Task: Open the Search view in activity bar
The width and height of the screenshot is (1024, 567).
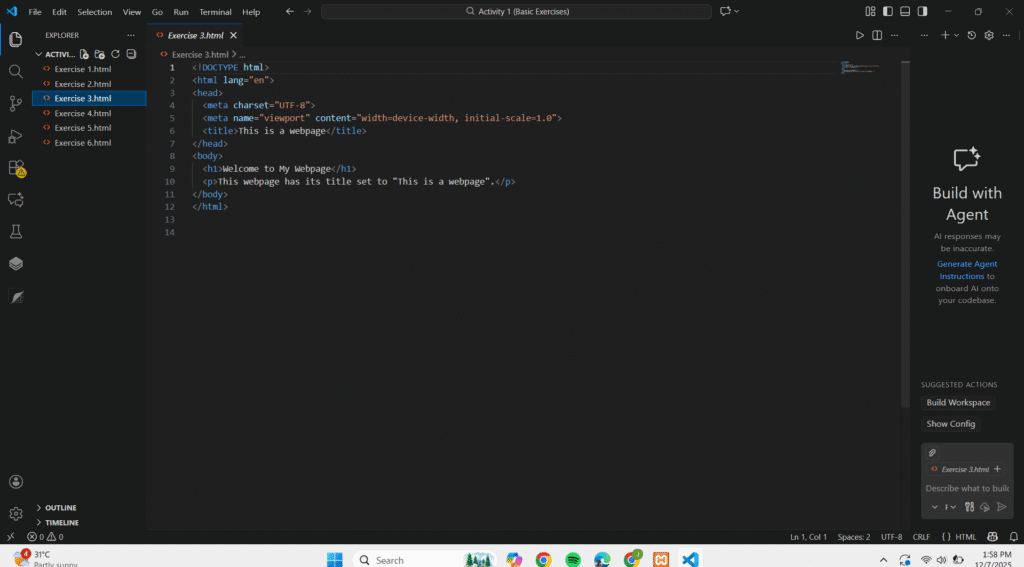Action: [x=15, y=71]
